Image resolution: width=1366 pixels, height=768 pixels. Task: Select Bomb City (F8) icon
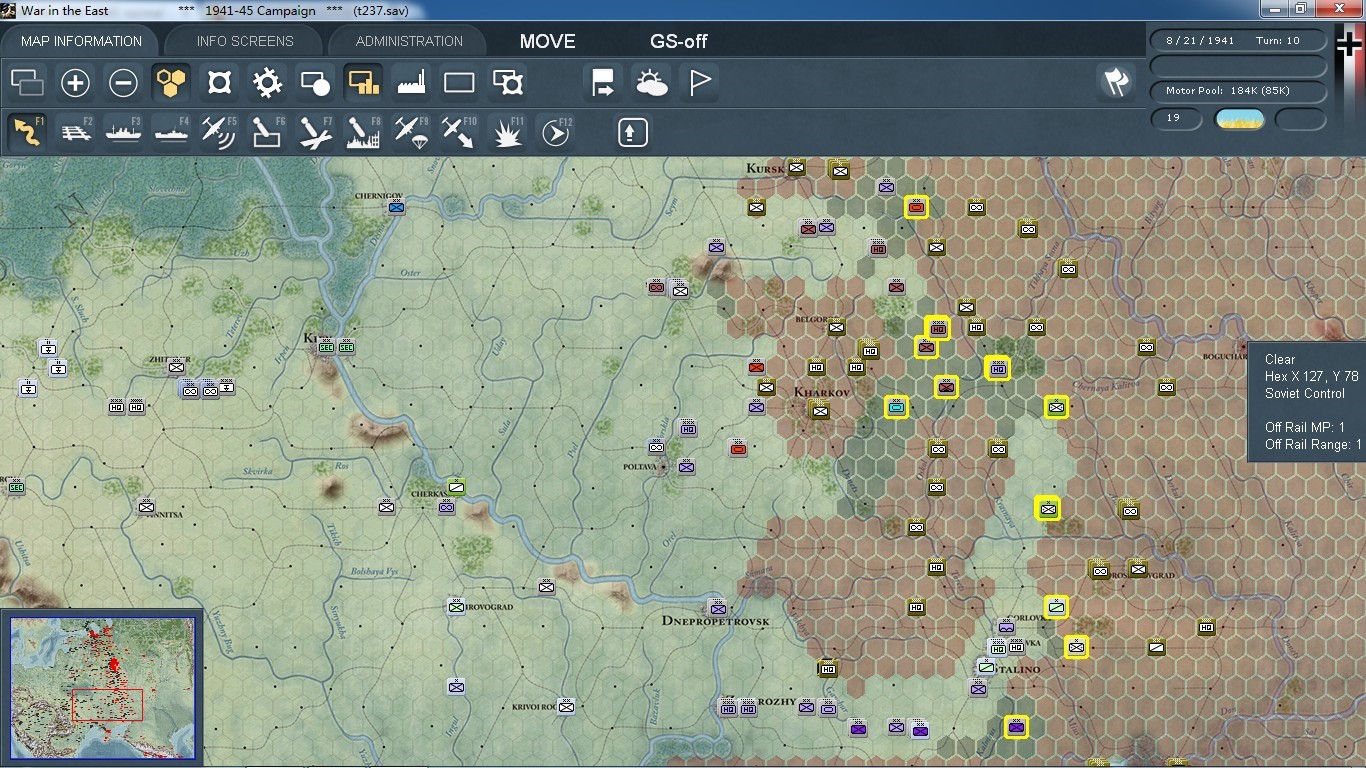[x=363, y=131]
